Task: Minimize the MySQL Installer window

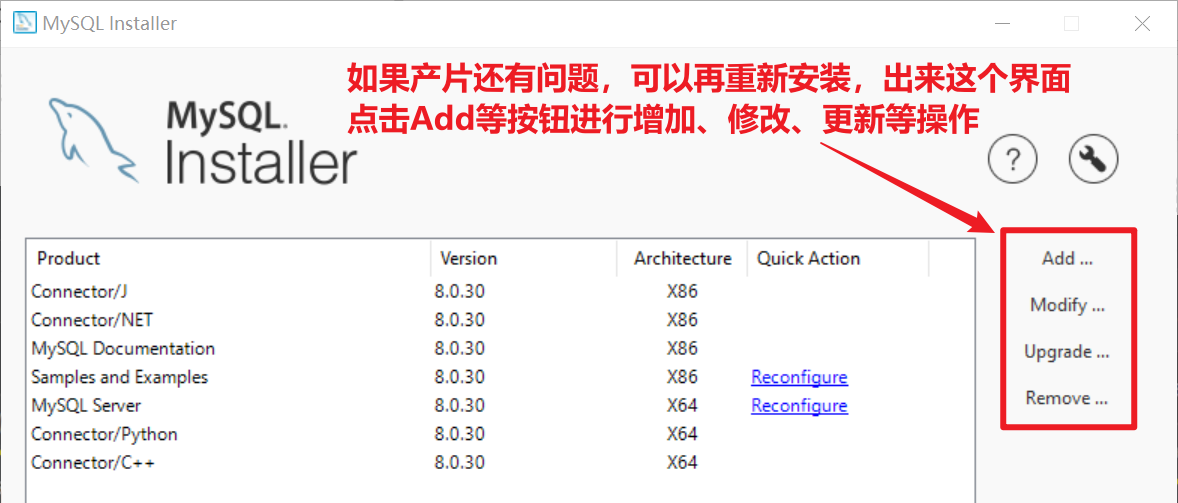Action: [1001, 24]
